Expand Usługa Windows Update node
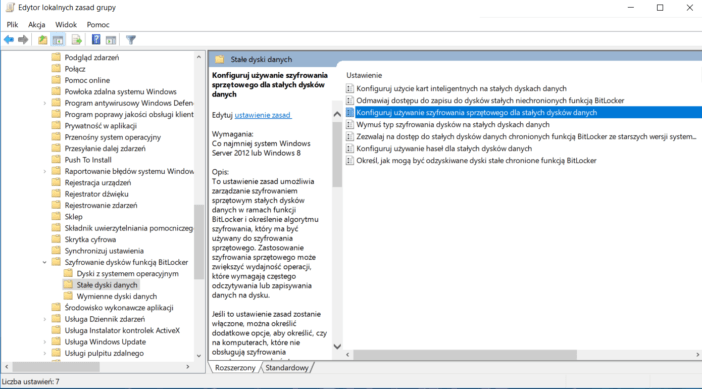 click(44, 342)
